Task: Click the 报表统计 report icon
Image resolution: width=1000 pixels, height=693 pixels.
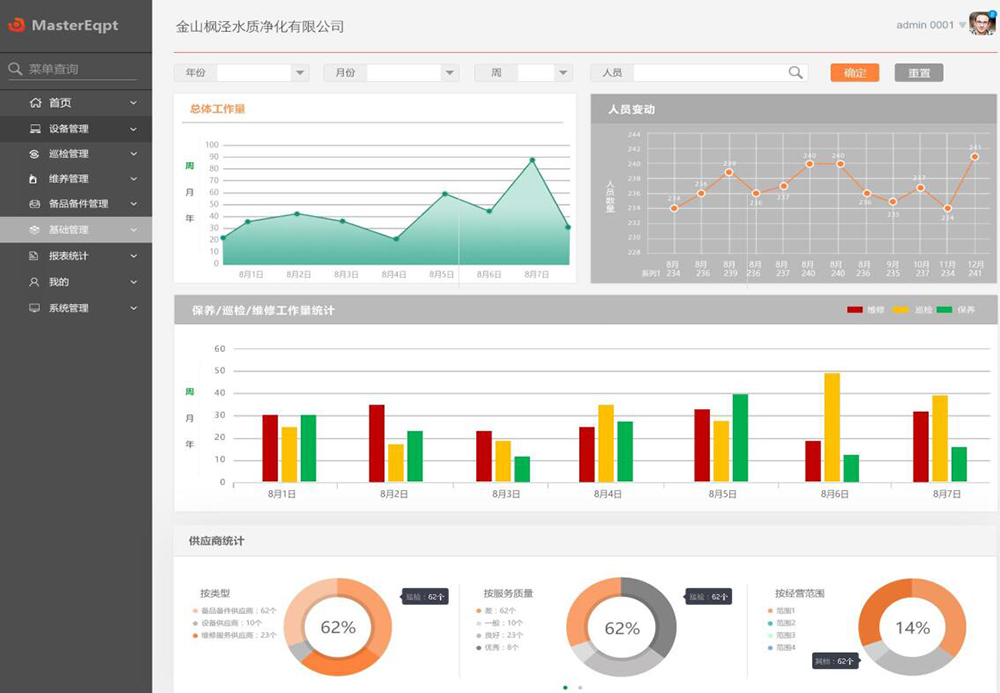Action: pos(34,256)
